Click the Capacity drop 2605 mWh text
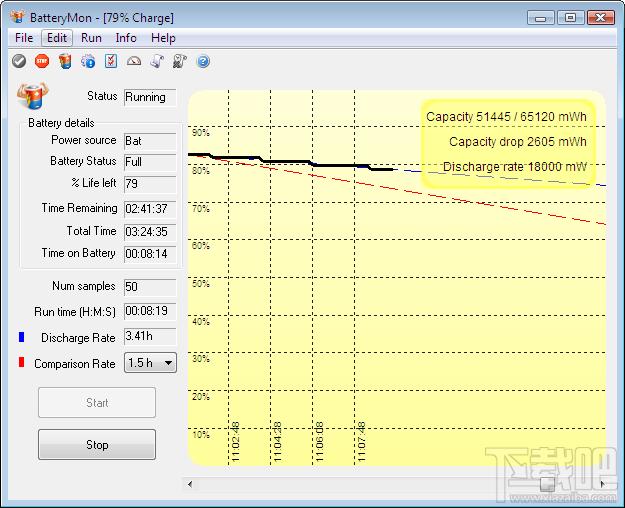The image size is (625, 508). point(518,142)
